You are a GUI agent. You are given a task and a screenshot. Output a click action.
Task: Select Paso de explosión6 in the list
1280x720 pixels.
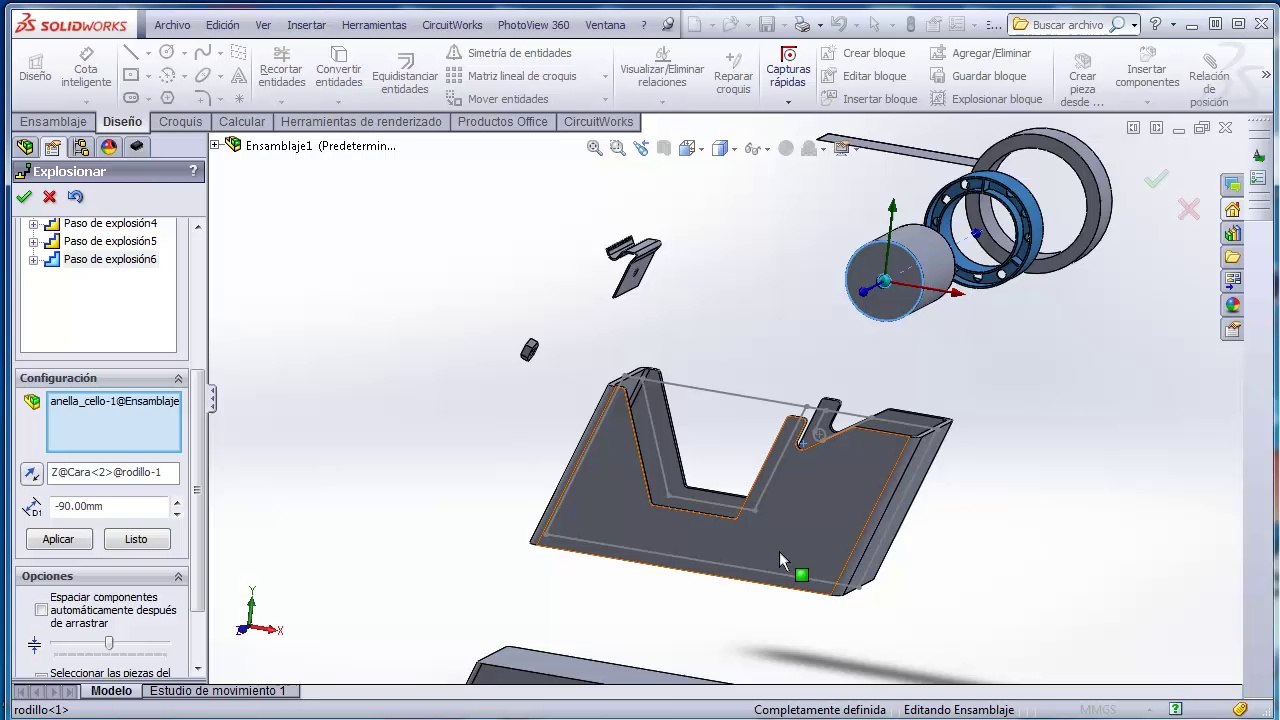[110, 260]
